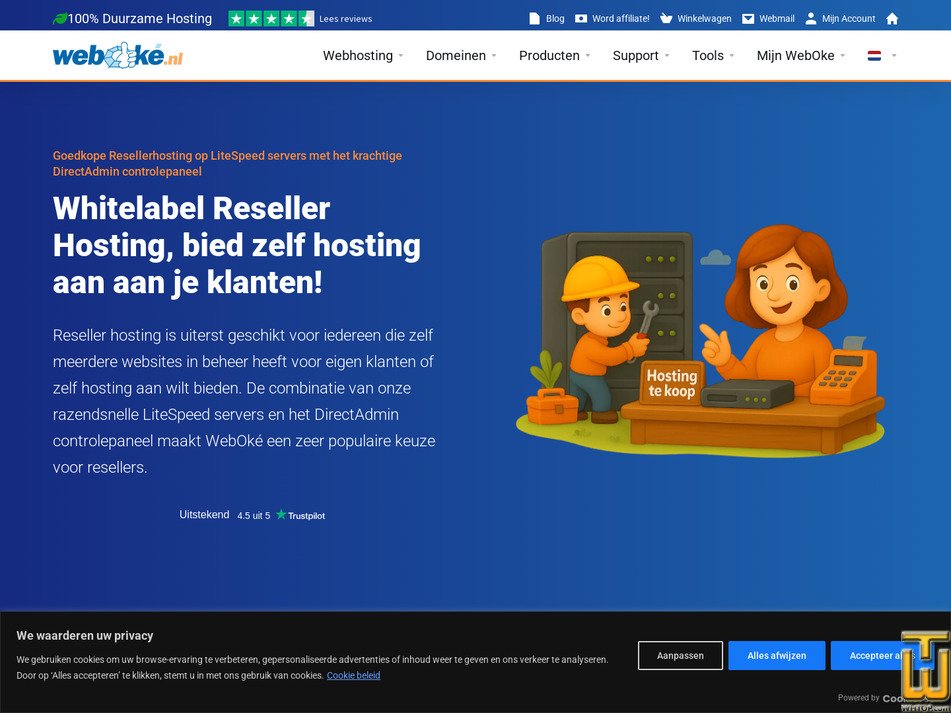Open the shopping basket icon
Viewport: 951px width, 713px height.
click(666, 19)
